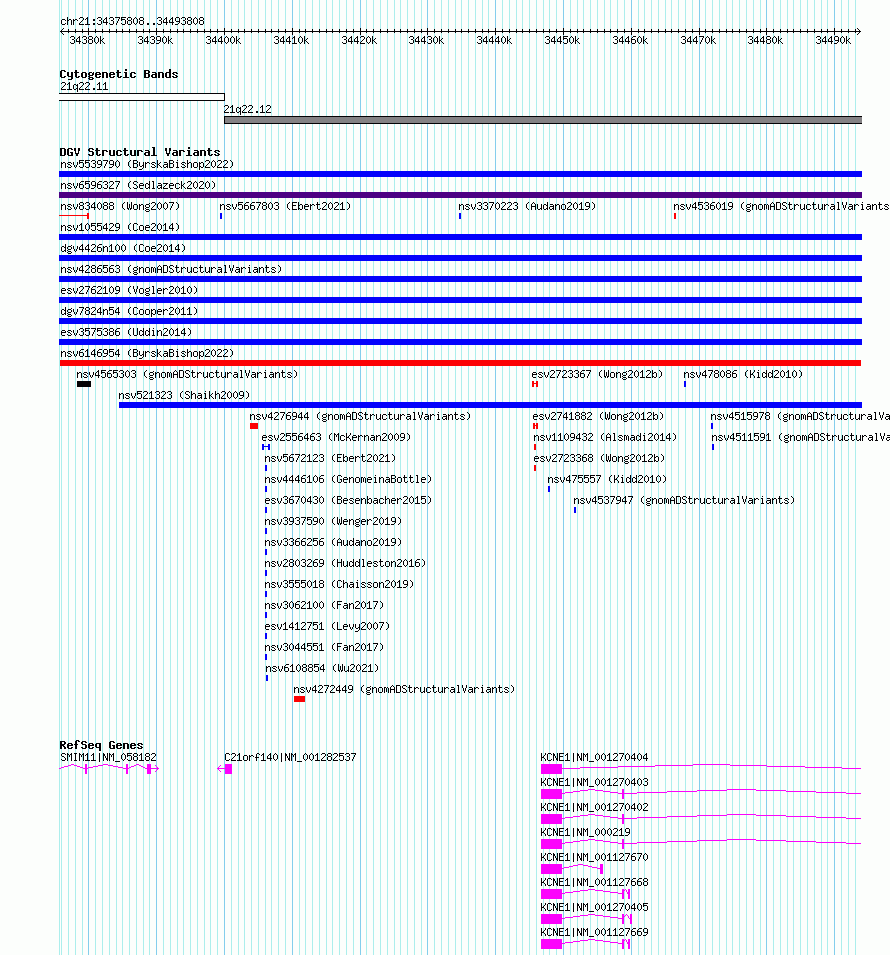
Task: Open KCNE1|NM_001270405 transcript
Action: [595, 907]
